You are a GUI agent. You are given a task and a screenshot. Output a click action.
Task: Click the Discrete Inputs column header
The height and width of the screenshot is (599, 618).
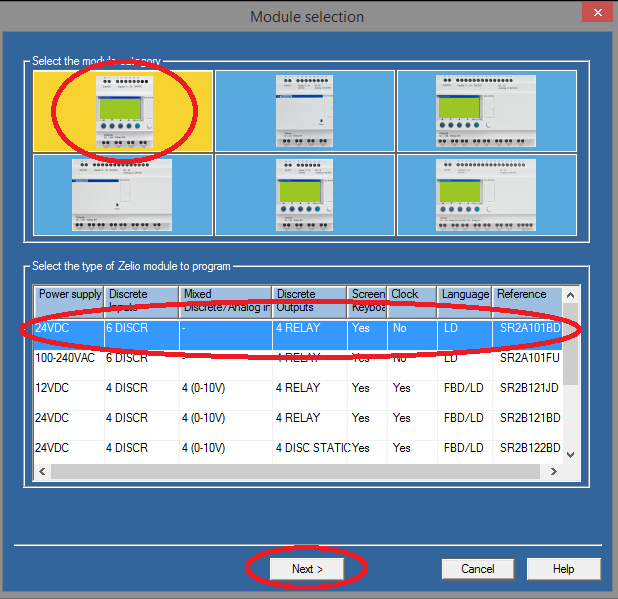click(x=141, y=302)
